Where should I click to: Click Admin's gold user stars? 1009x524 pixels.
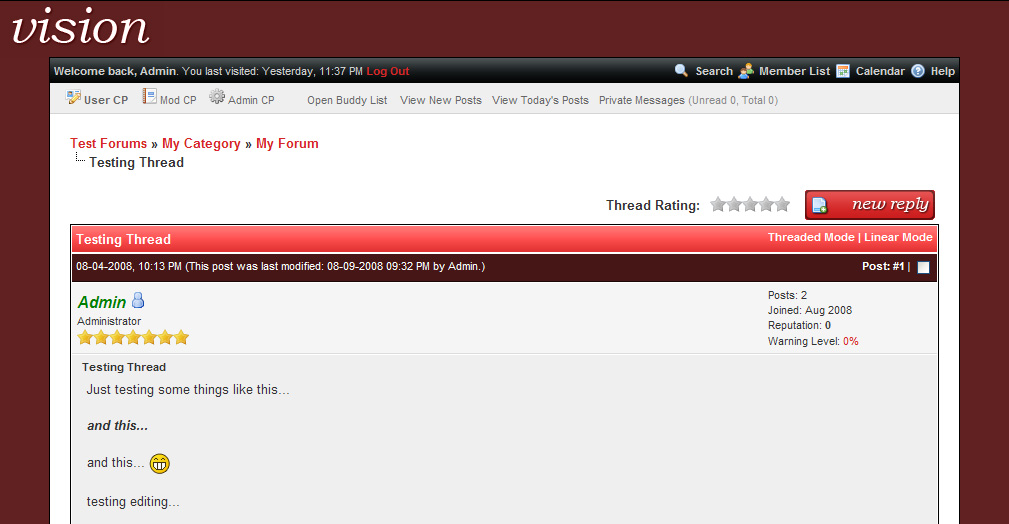coord(133,337)
